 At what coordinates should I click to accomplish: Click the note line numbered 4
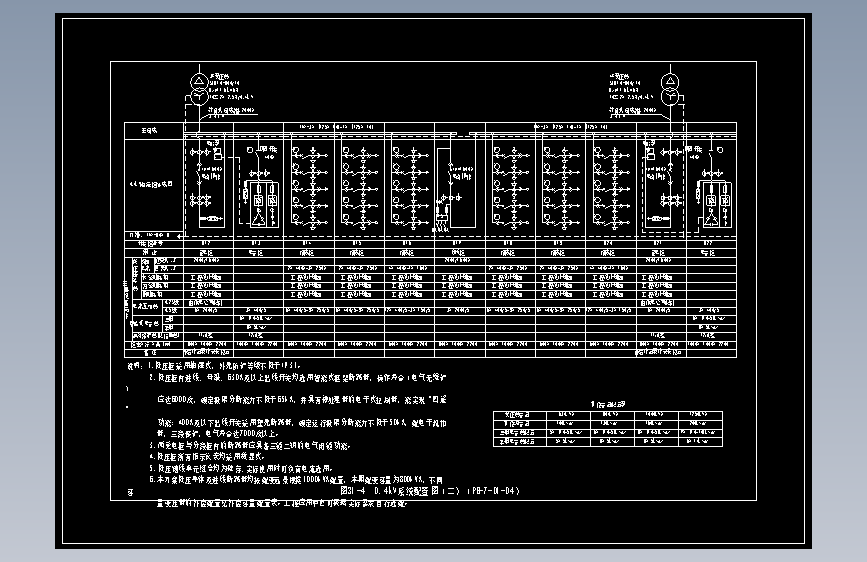(x=207, y=457)
